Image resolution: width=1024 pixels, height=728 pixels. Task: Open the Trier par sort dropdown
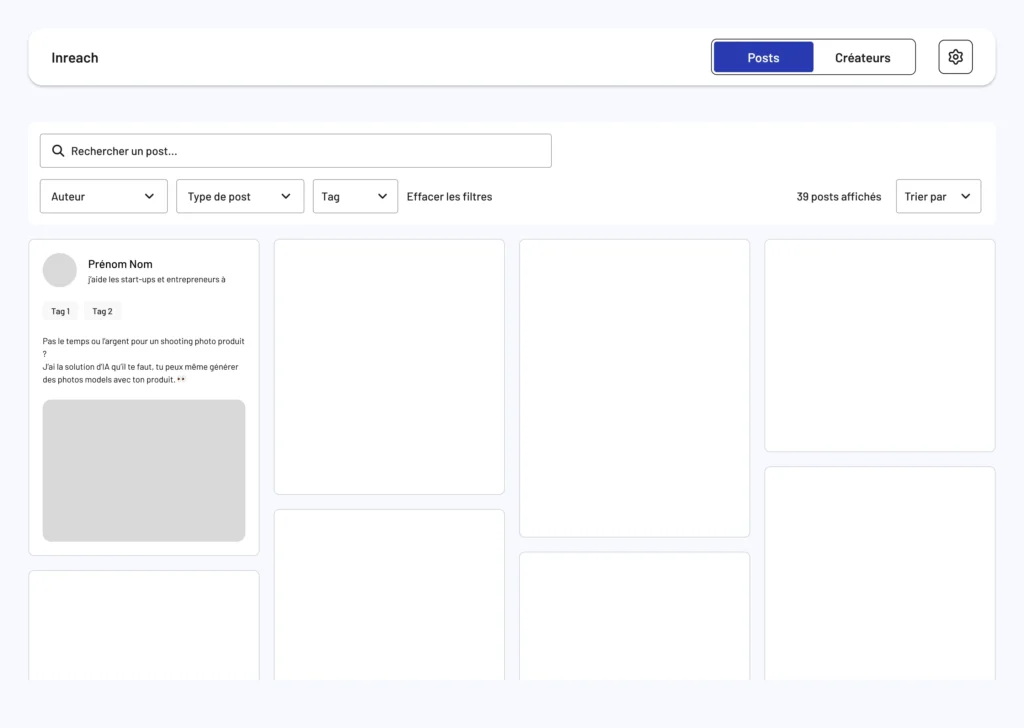click(938, 197)
